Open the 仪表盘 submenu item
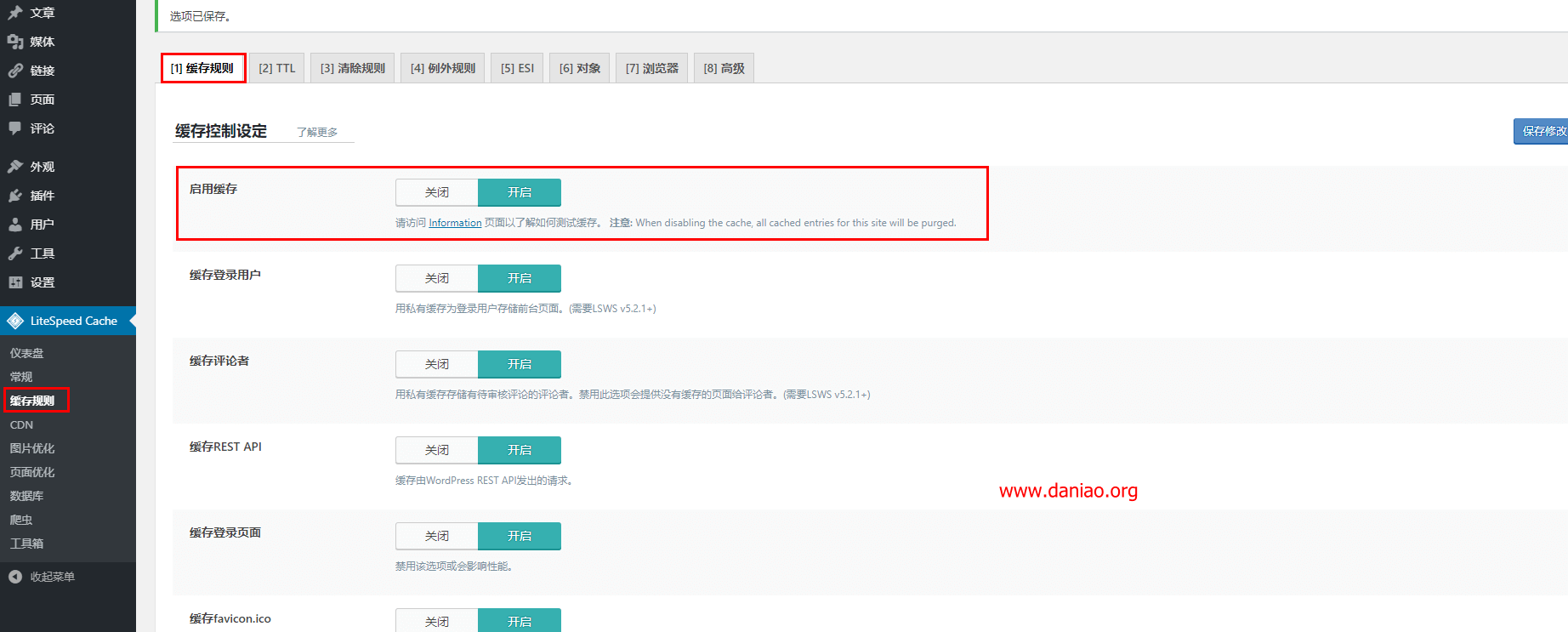1568x632 pixels. pyautogui.click(x=27, y=353)
